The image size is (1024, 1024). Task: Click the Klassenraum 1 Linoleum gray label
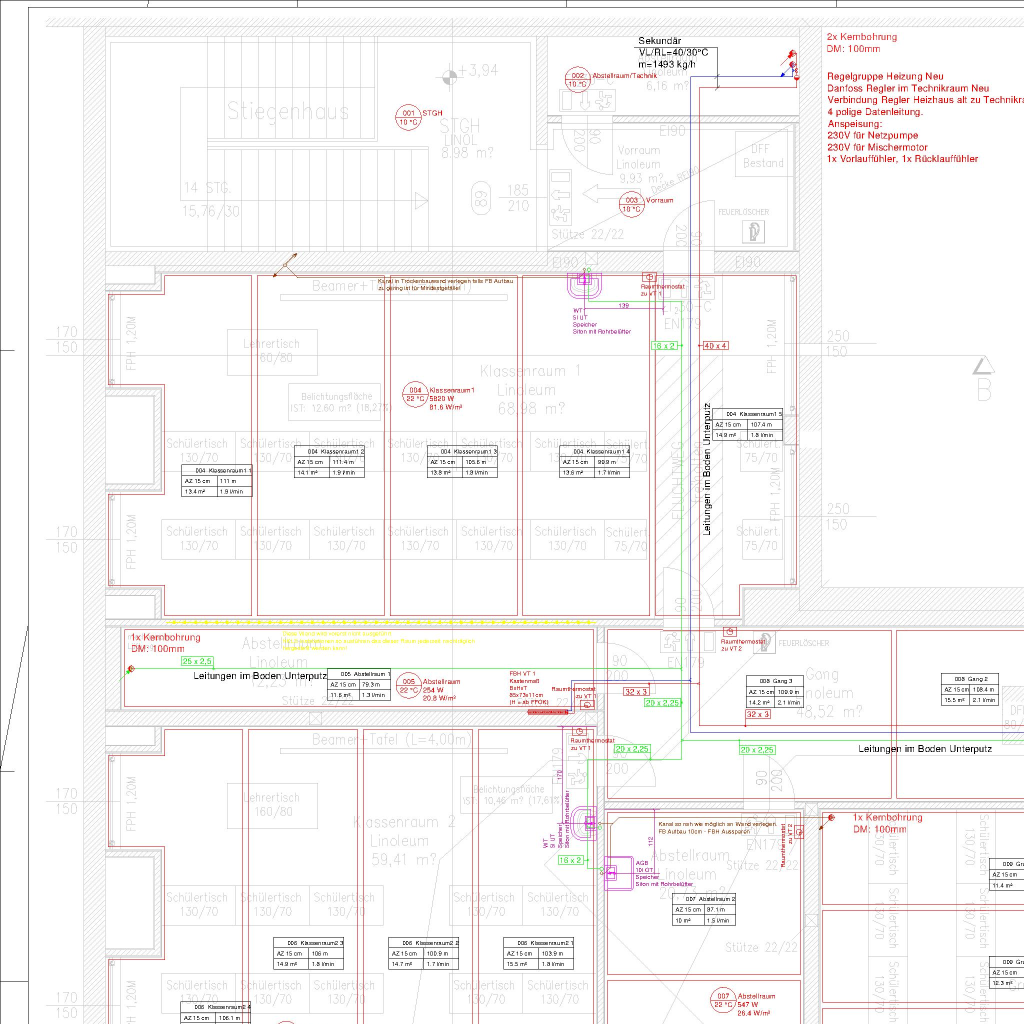tap(530, 390)
